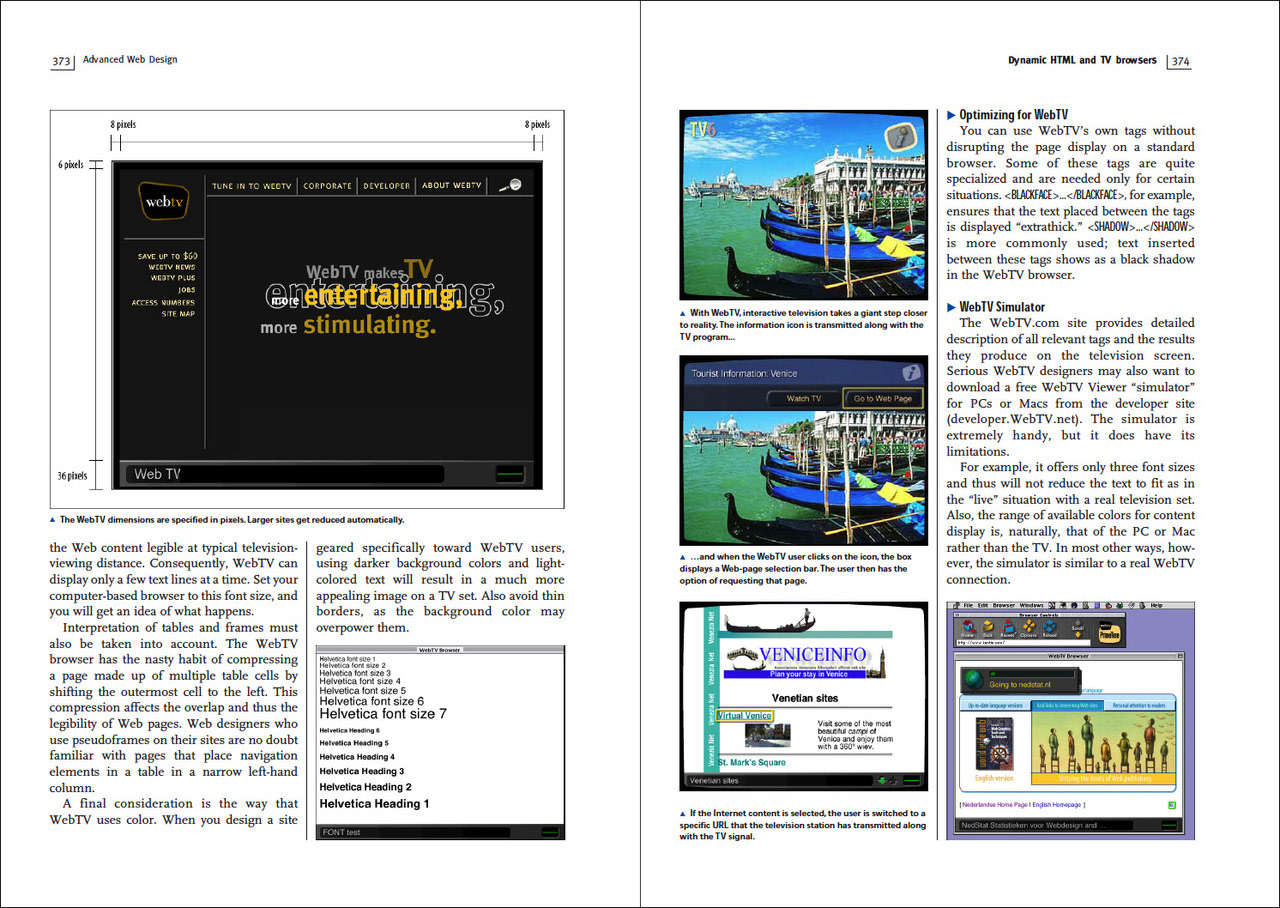Viewport: 1280px width, 908px height.
Task: Switch to 'Add links to interesting Web sites' tab
Action: (x=1067, y=705)
